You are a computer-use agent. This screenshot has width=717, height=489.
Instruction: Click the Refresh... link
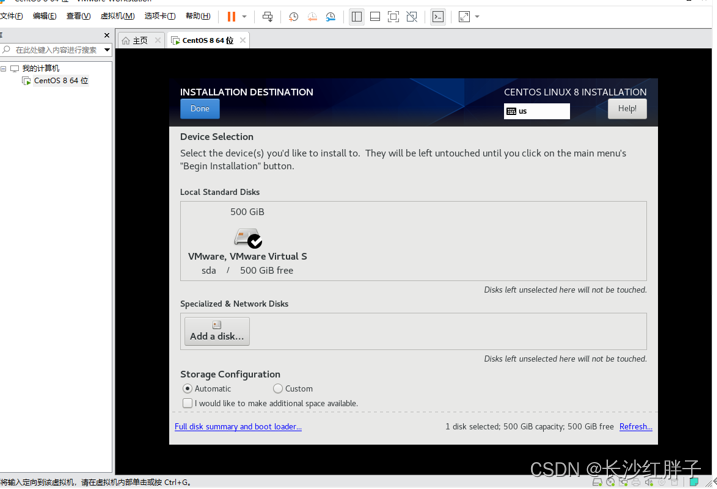(636, 427)
